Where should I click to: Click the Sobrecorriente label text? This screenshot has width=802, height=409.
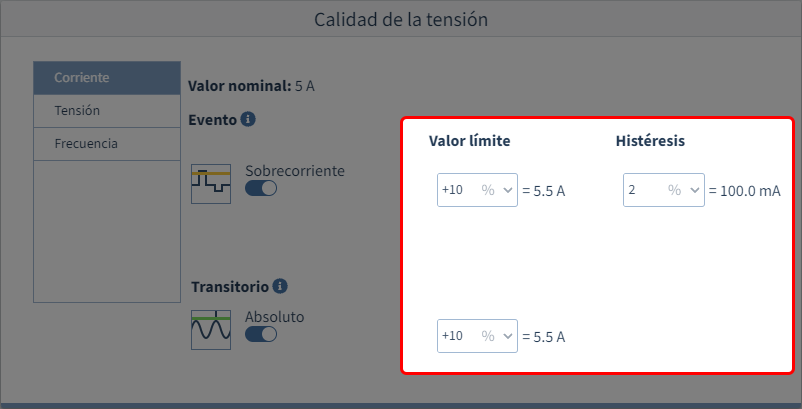click(295, 171)
